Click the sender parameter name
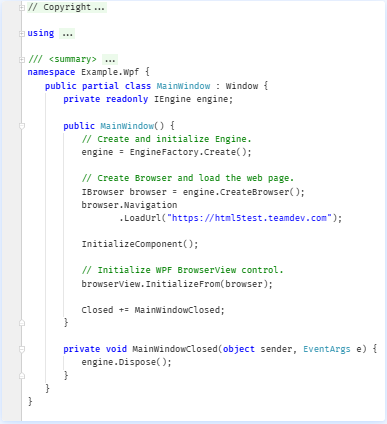This screenshot has width=387, height=424. point(276,349)
